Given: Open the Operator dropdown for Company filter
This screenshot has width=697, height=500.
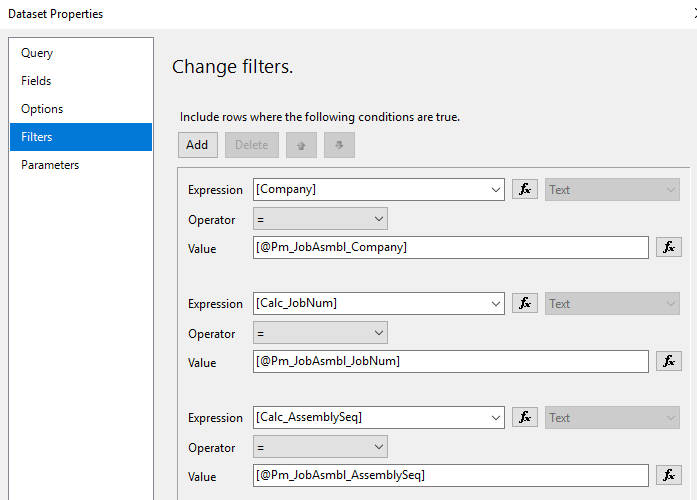Looking at the screenshot, I should click(x=320, y=219).
